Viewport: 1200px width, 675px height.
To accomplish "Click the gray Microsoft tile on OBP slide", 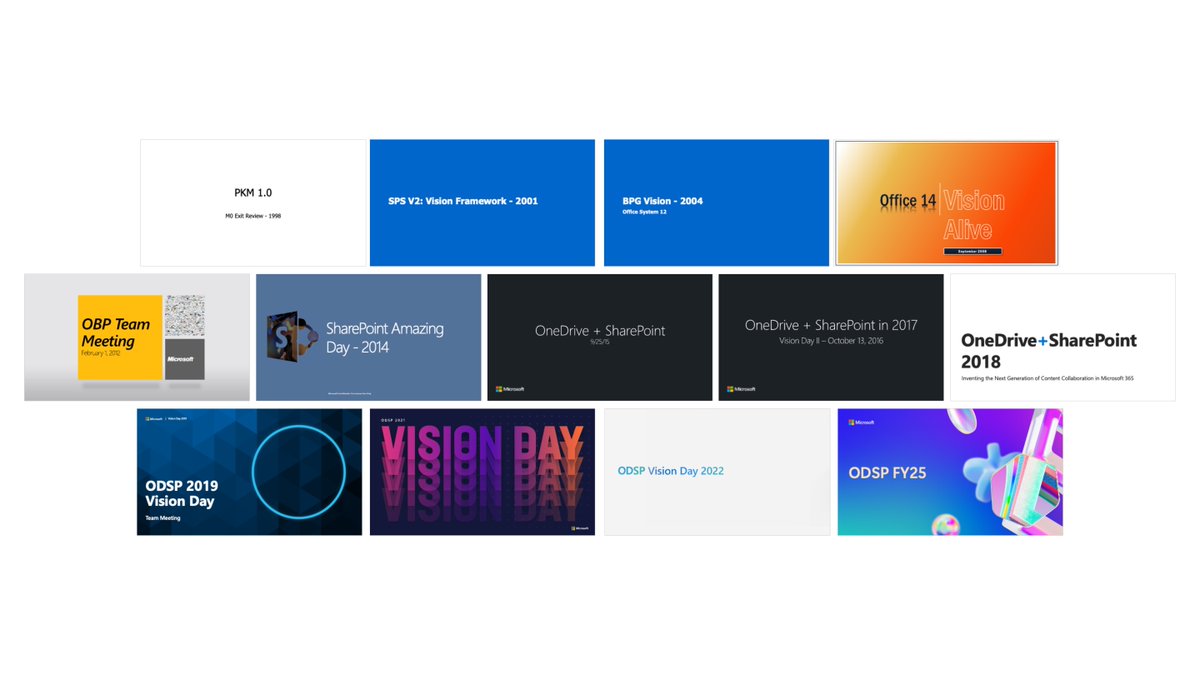I will click(x=184, y=359).
